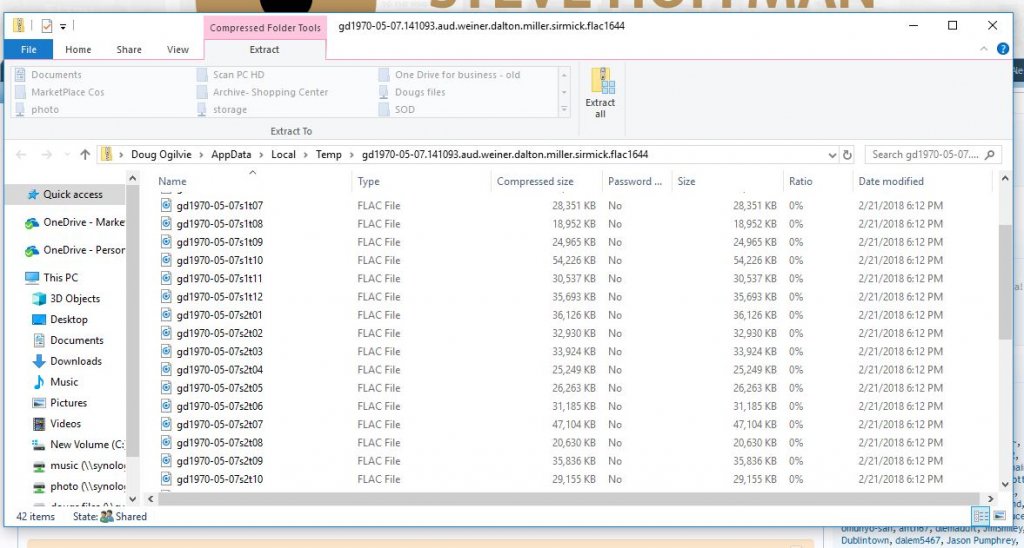Click the Up arrow navigation button
Viewport: 1024px width, 548px height.
point(85,155)
